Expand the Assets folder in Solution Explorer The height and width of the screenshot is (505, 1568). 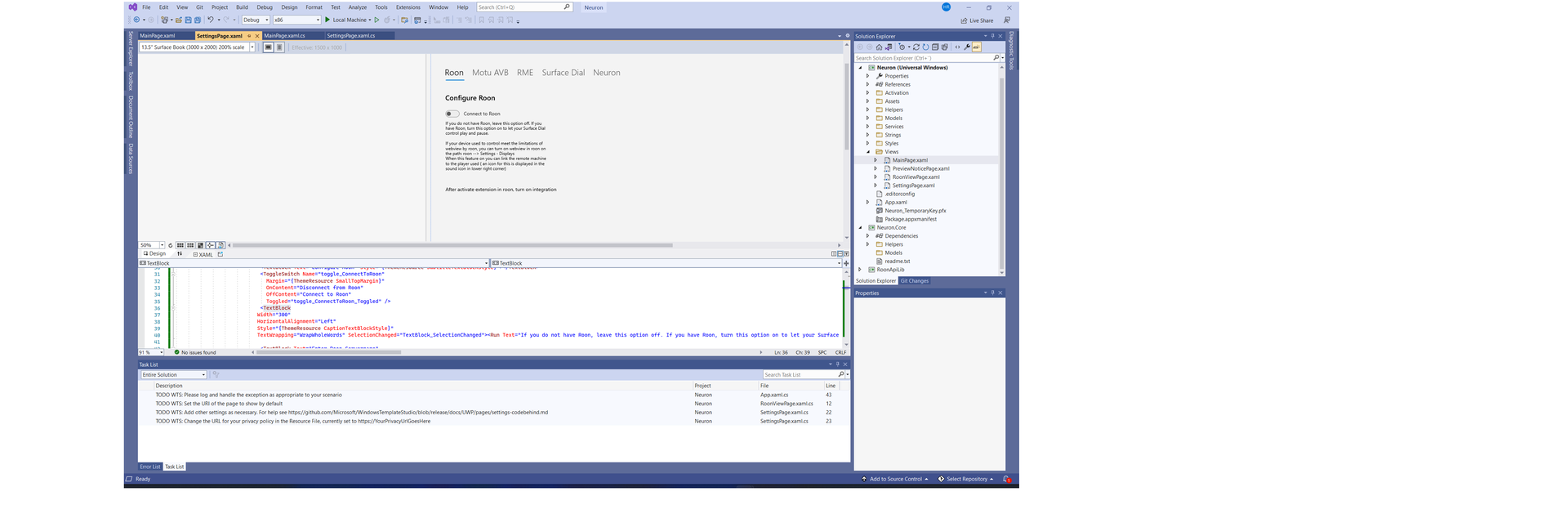point(868,101)
